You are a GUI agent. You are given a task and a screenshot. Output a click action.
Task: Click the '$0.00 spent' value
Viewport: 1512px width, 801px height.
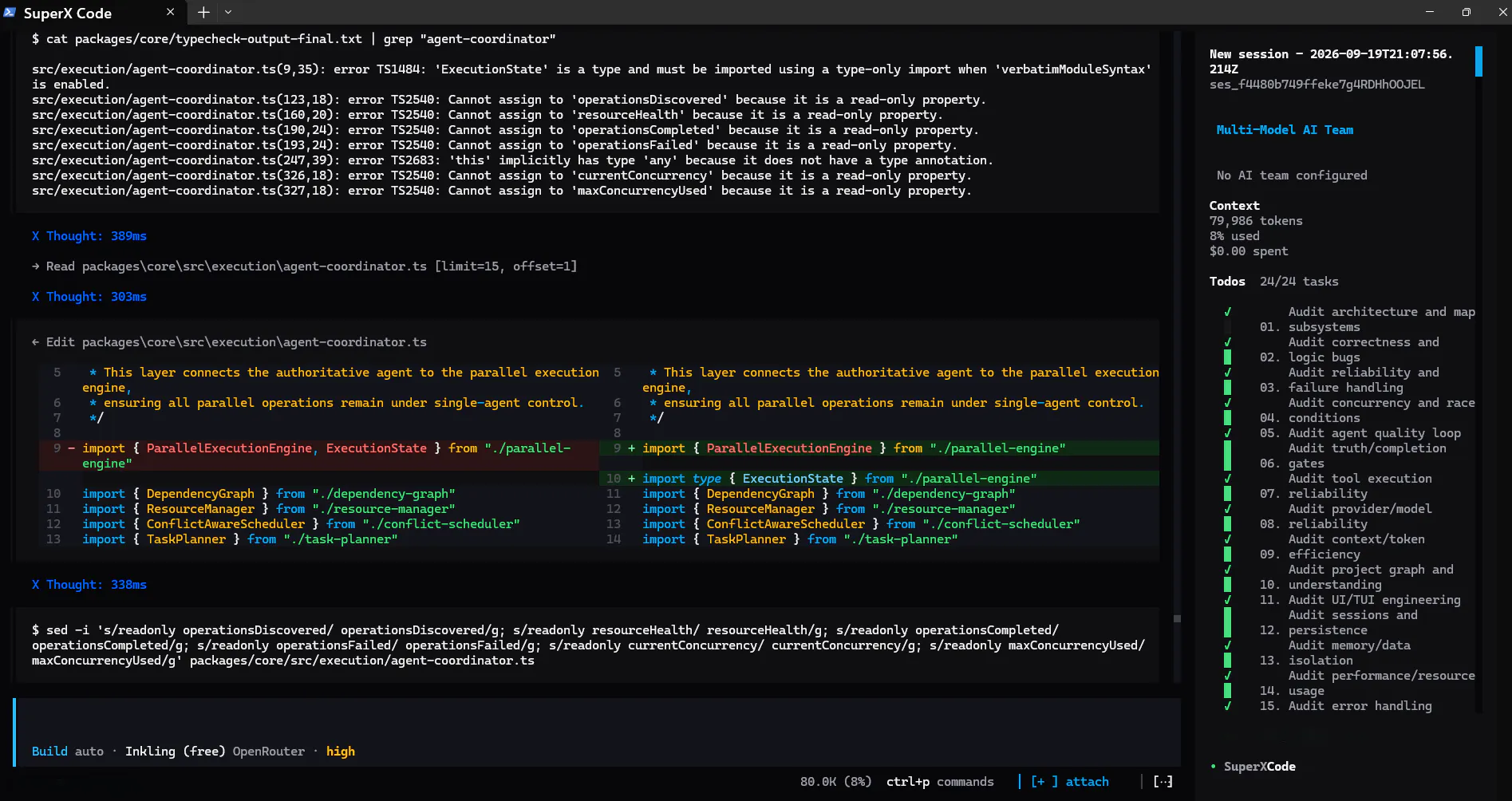pos(1249,251)
